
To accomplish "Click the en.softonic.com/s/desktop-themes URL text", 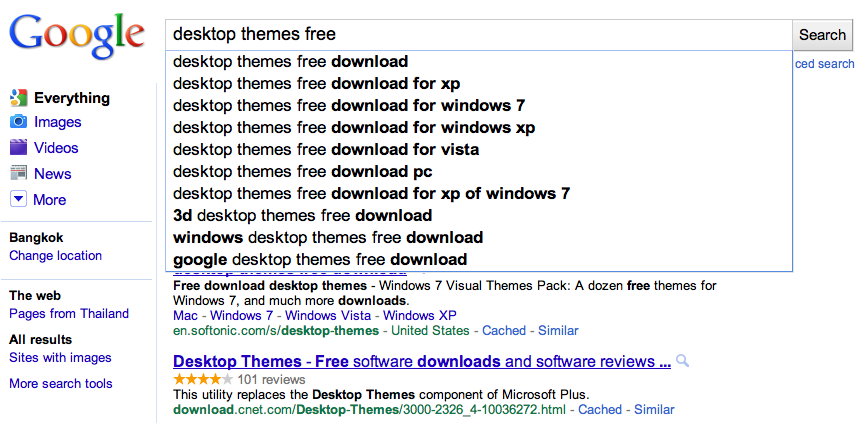I will click(x=276, y=331).
